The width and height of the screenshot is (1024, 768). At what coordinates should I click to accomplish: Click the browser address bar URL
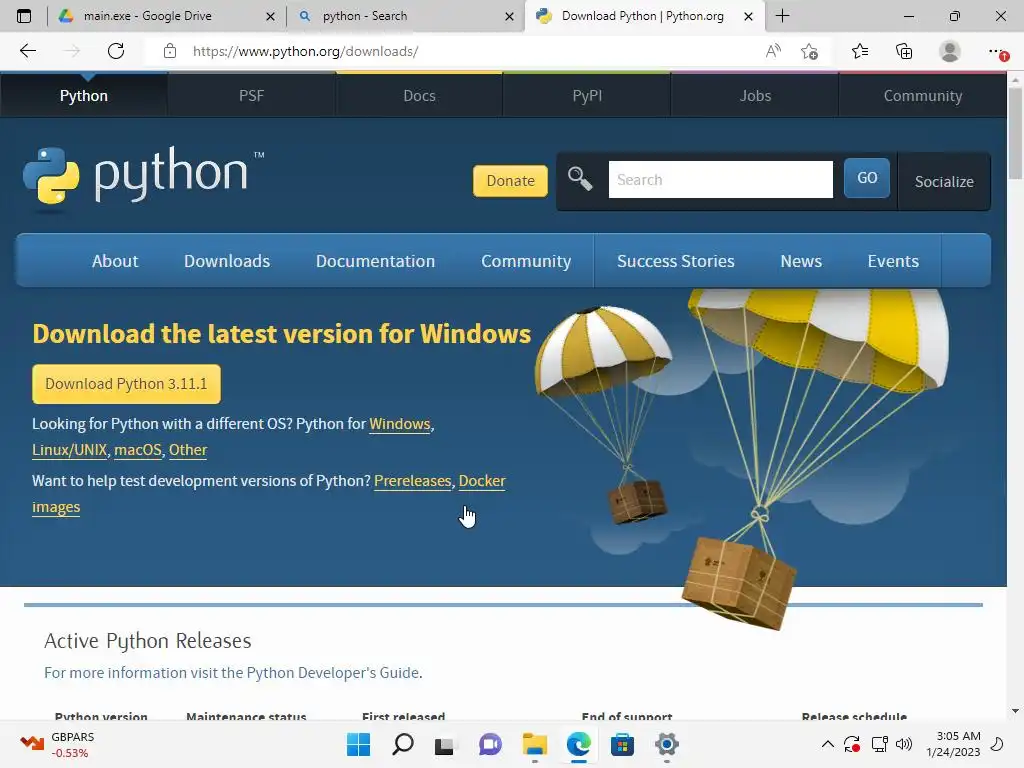(x=305, y=51)
